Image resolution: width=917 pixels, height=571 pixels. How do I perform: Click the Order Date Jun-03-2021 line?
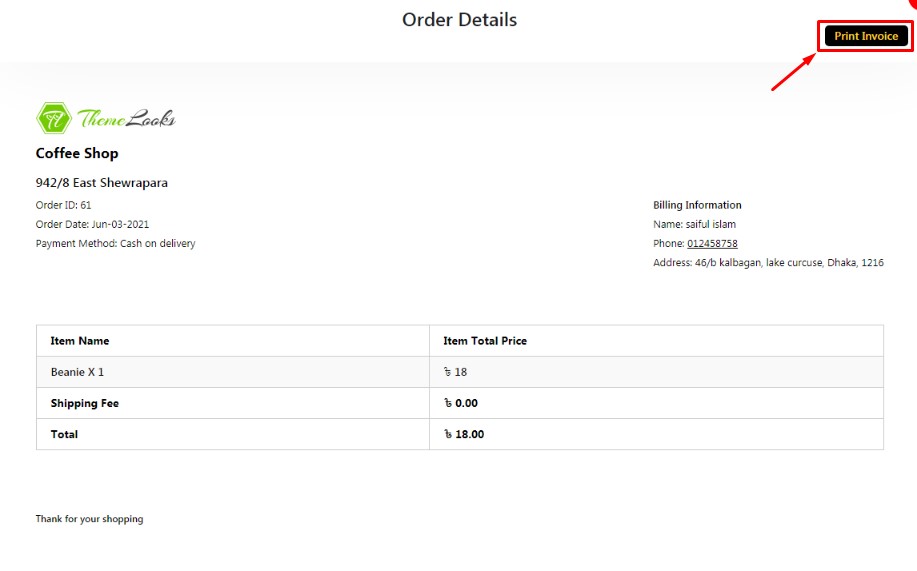pos(92,225)
